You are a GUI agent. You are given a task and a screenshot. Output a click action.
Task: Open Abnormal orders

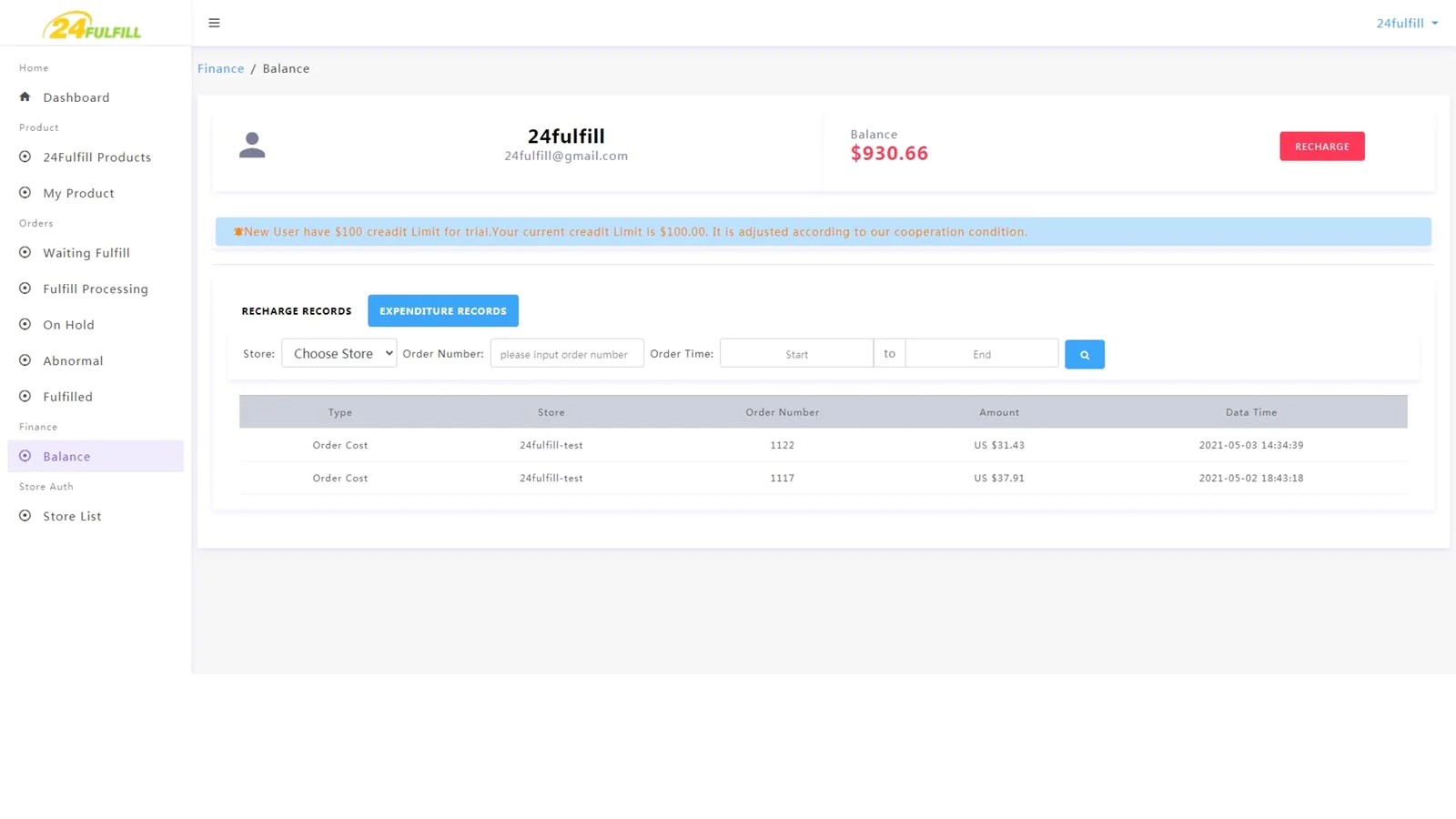73,360
